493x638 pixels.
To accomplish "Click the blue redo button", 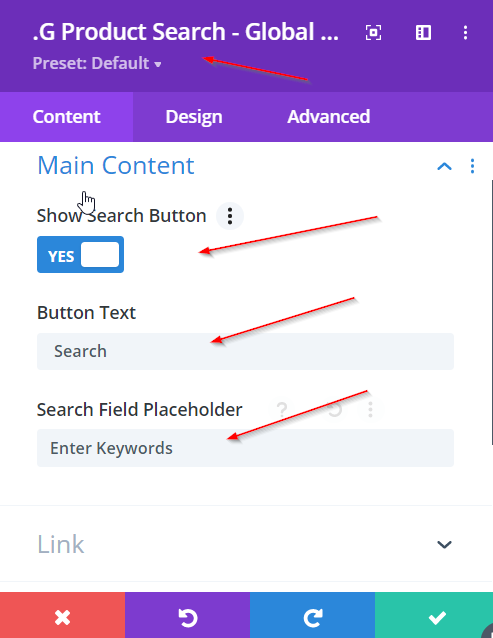I will pyautogui.click(x=312, y=615).
